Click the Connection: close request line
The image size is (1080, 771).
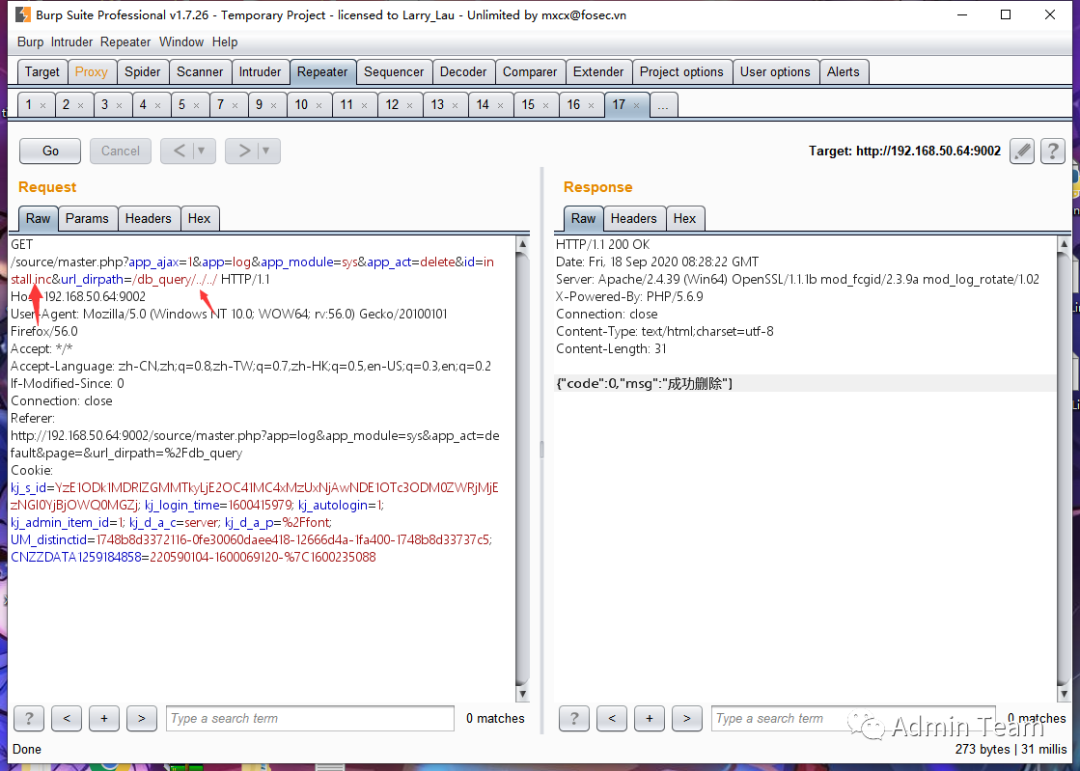coord(61,401)
